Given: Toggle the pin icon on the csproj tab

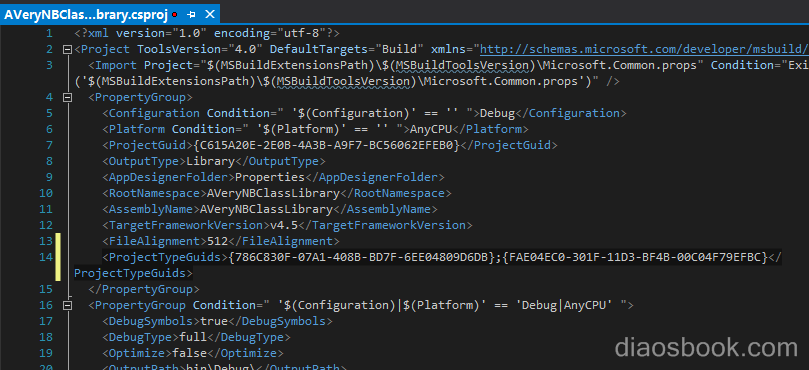Looking at the screenshot, I should pyautogui.click(x=191, y=14).
